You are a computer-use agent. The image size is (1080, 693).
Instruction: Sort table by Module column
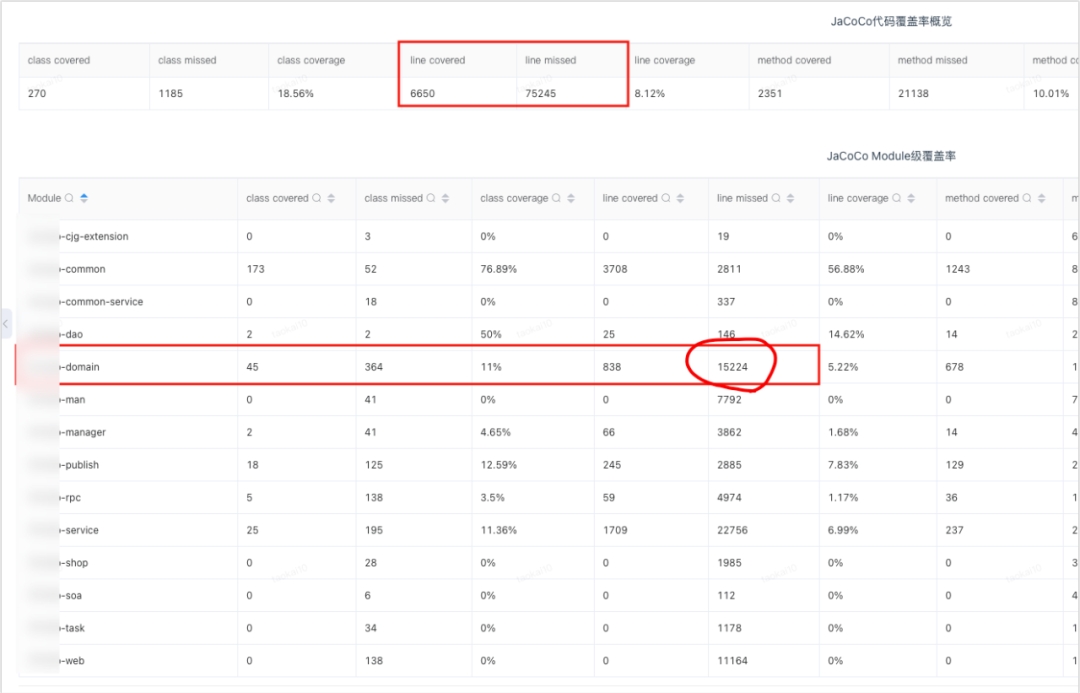point(84,198)
